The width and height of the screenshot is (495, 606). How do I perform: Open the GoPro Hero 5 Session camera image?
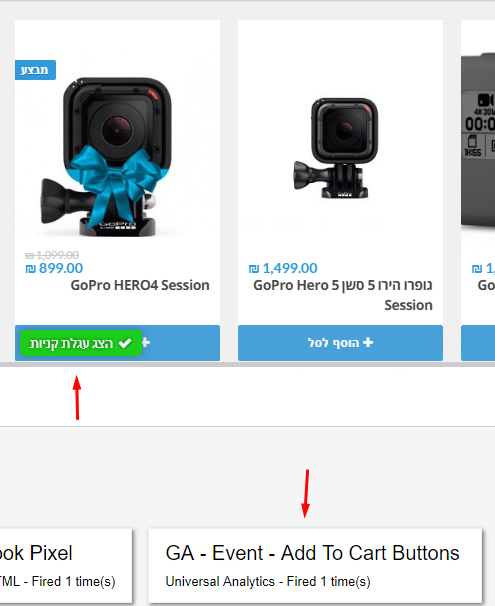pyautogui.click(x=335, y=148)
